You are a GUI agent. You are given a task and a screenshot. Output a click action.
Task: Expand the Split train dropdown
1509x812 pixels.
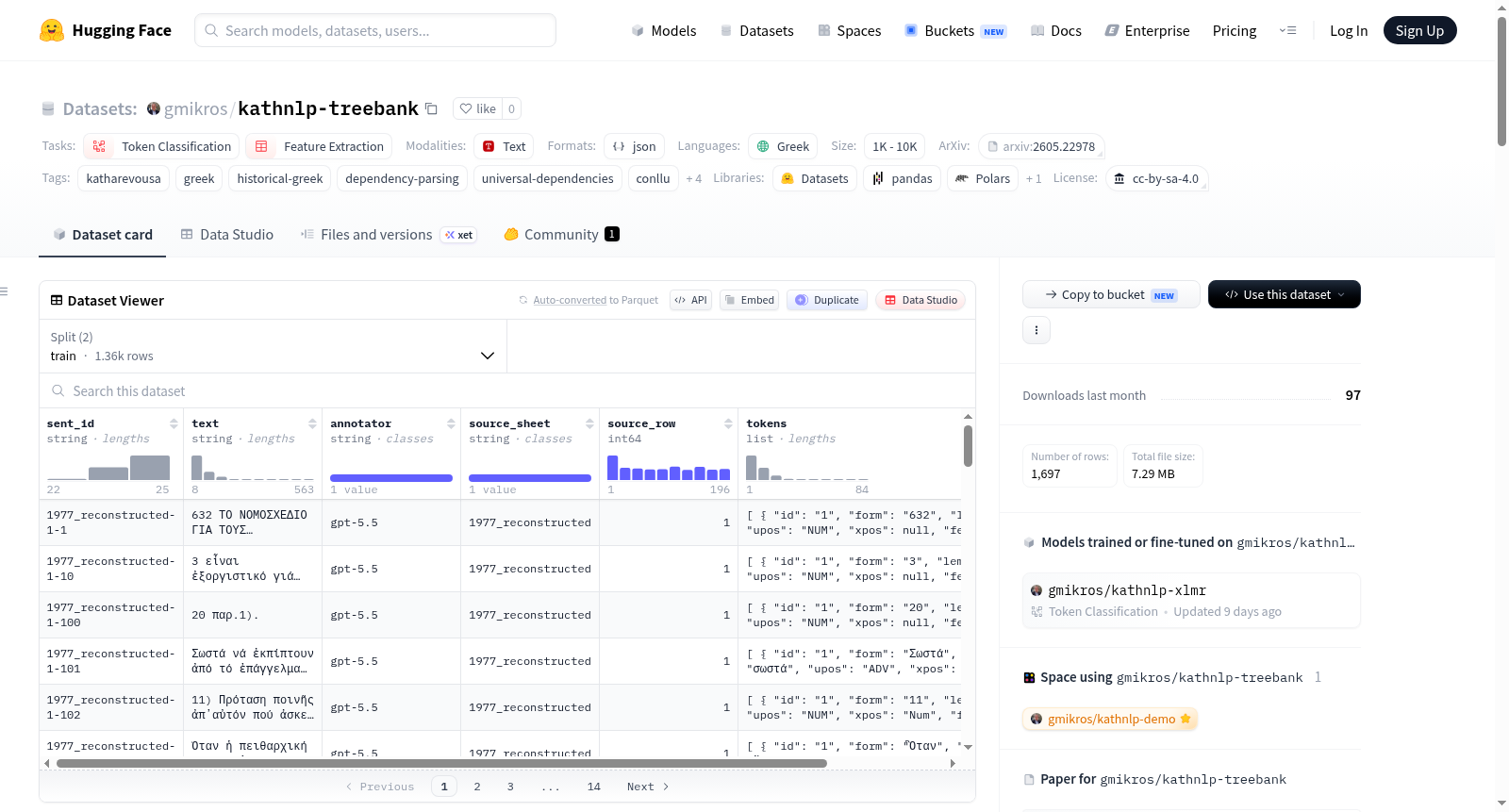point(273,346)
